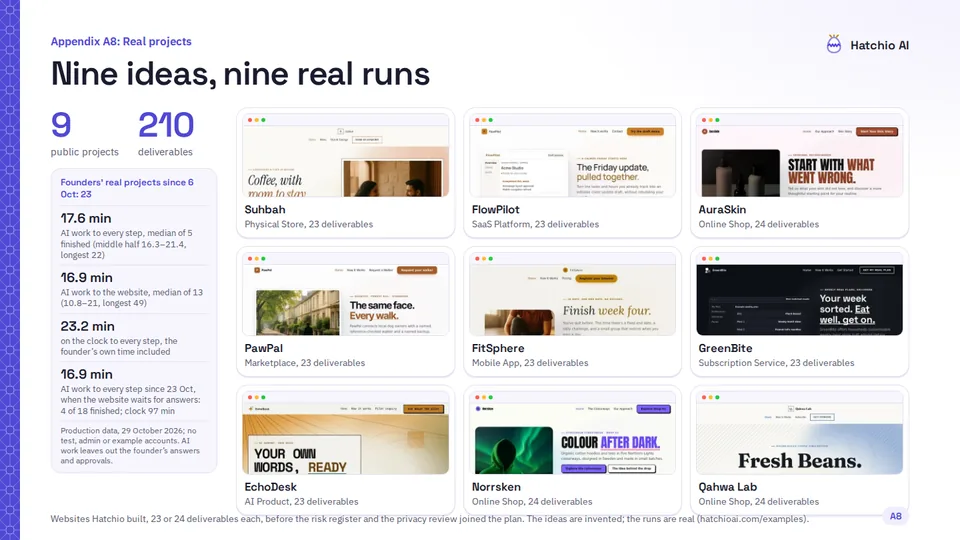Viewport: 960px width, 540px height.
Task: Click the 'Nine ideas, nine real runs' heading
Action: pos(240,74)
